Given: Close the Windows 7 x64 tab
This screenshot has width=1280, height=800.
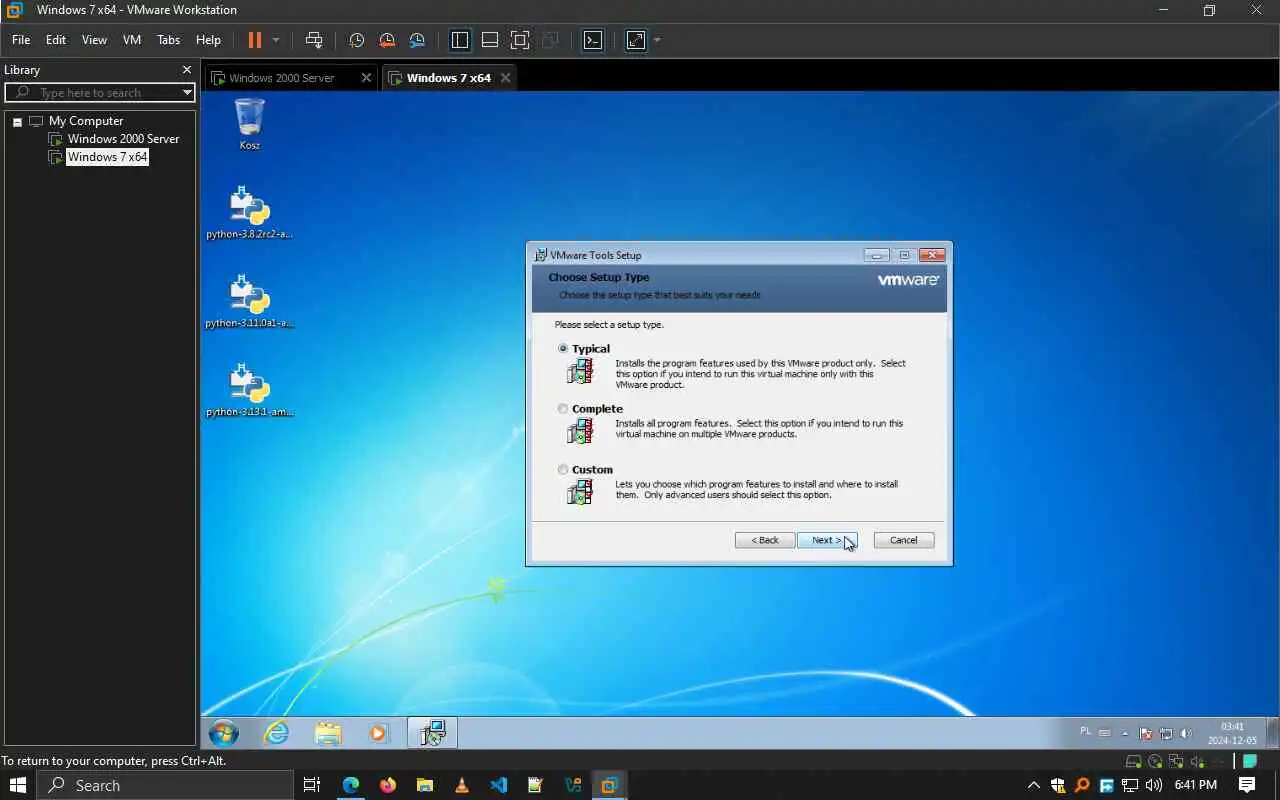Looking at the screenshot, I should pyautogui.click(x=505, y=78).
